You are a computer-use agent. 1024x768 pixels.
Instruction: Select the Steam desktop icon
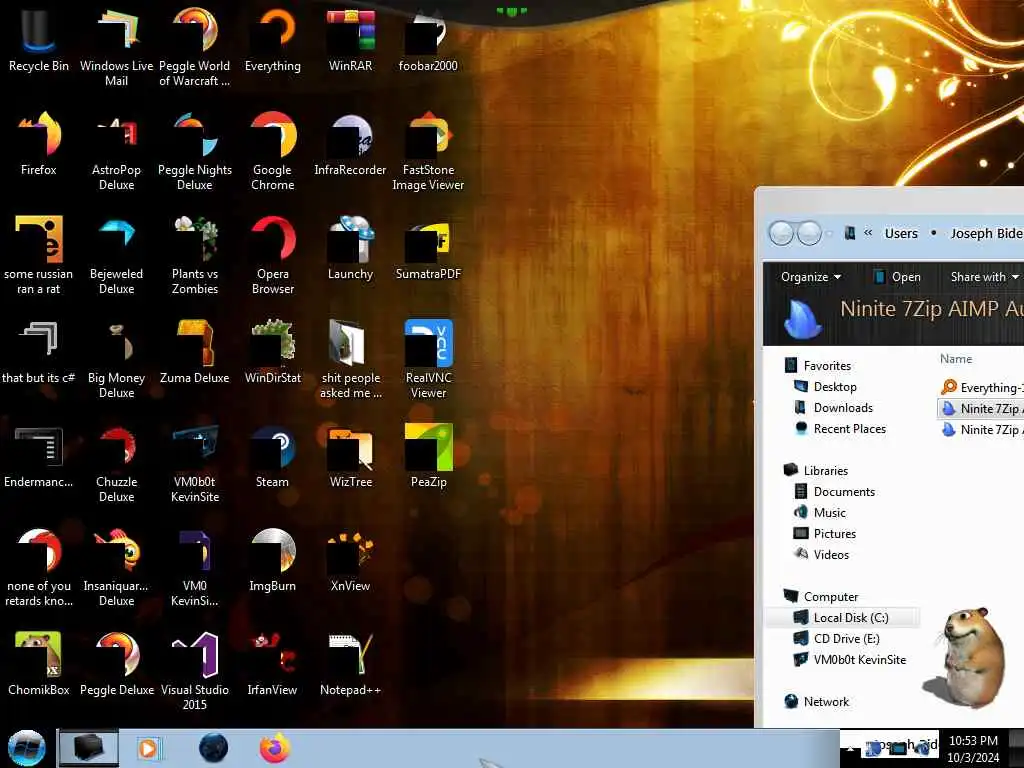click(x=272, y=456)
